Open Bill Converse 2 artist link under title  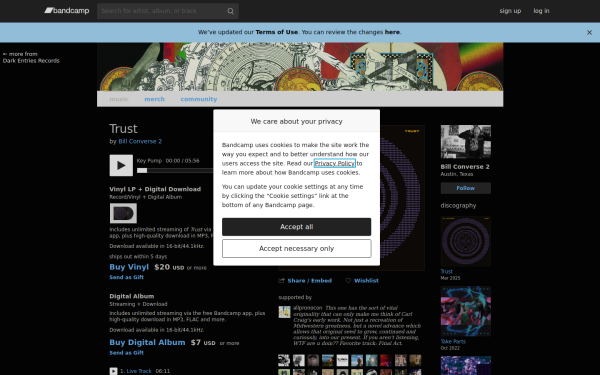(x=140, y=141)
